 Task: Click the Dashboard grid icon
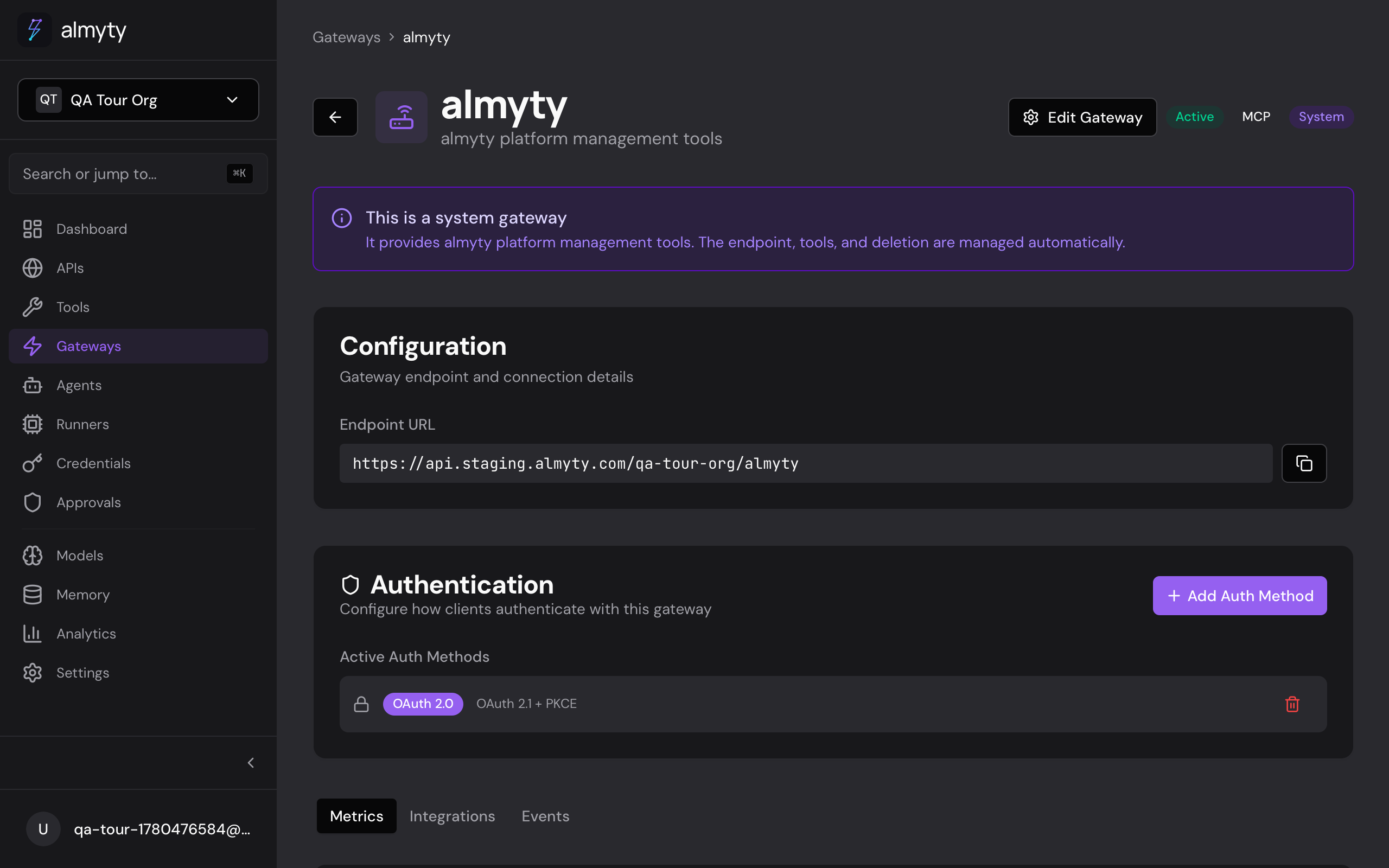coord(33,229)
